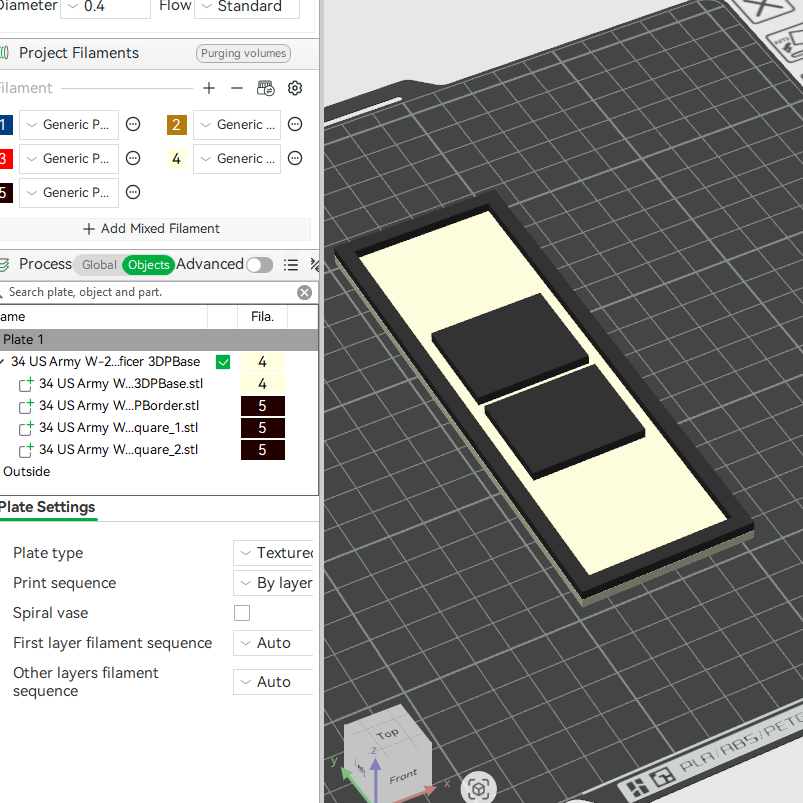Open filament 5 Generic P... dropdown

(x=69, y=193)
